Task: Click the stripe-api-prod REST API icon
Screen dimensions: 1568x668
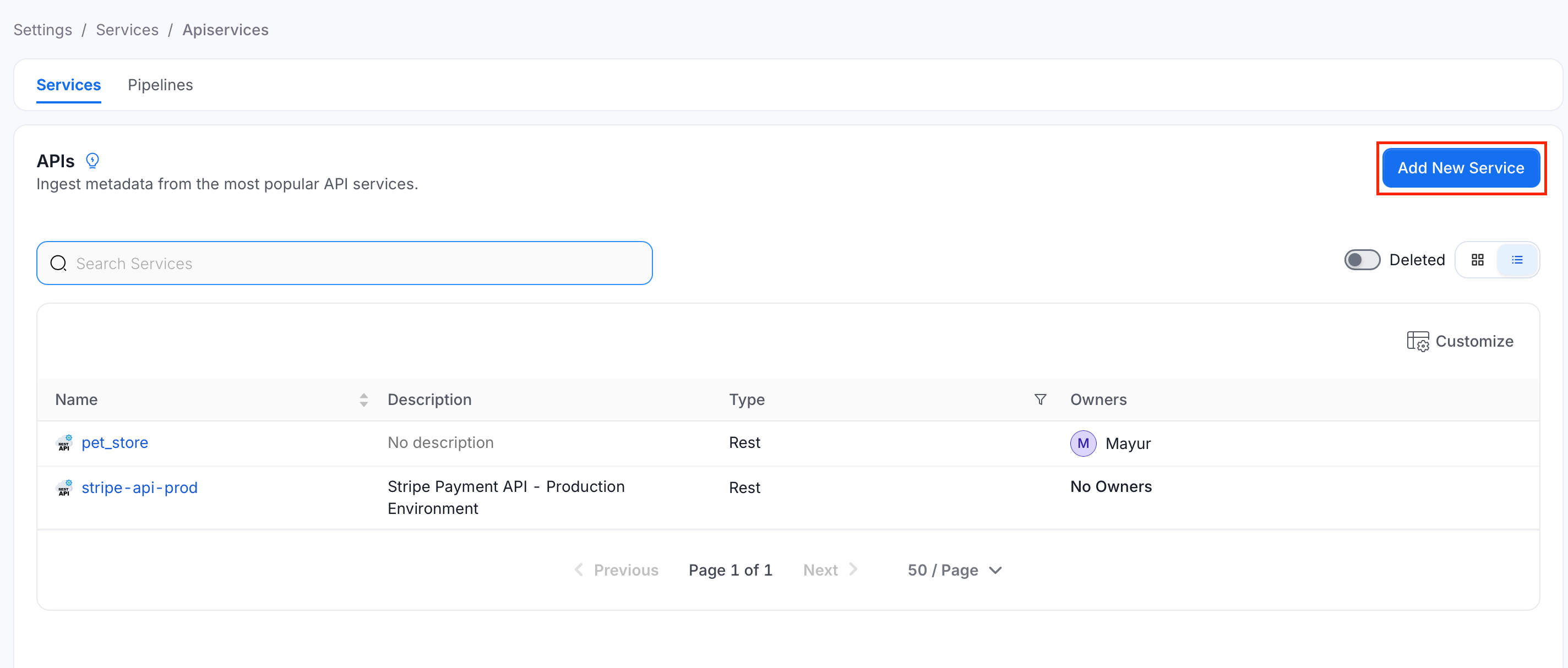Action: (x=64, y=488)
